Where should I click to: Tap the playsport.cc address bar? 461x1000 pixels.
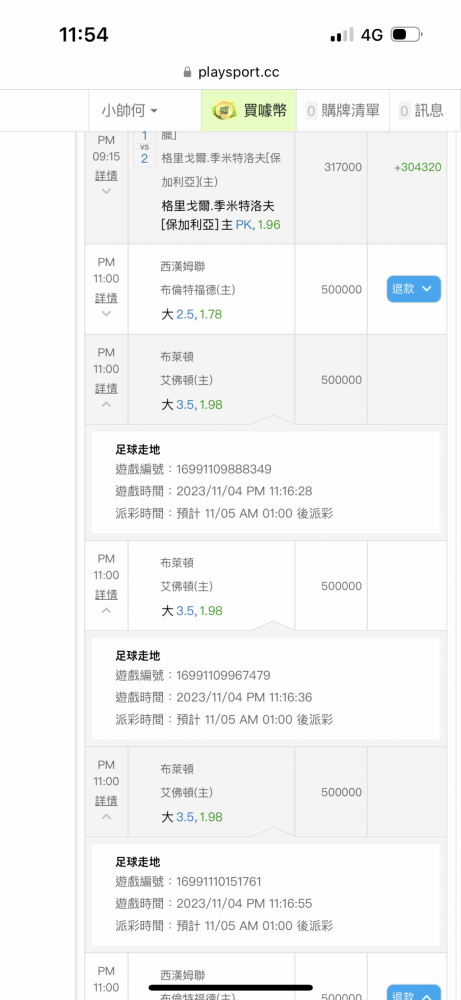tap(231, 72)
